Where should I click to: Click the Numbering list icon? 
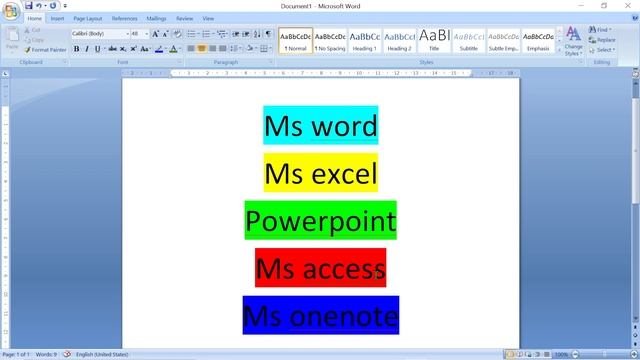[206, 34]
